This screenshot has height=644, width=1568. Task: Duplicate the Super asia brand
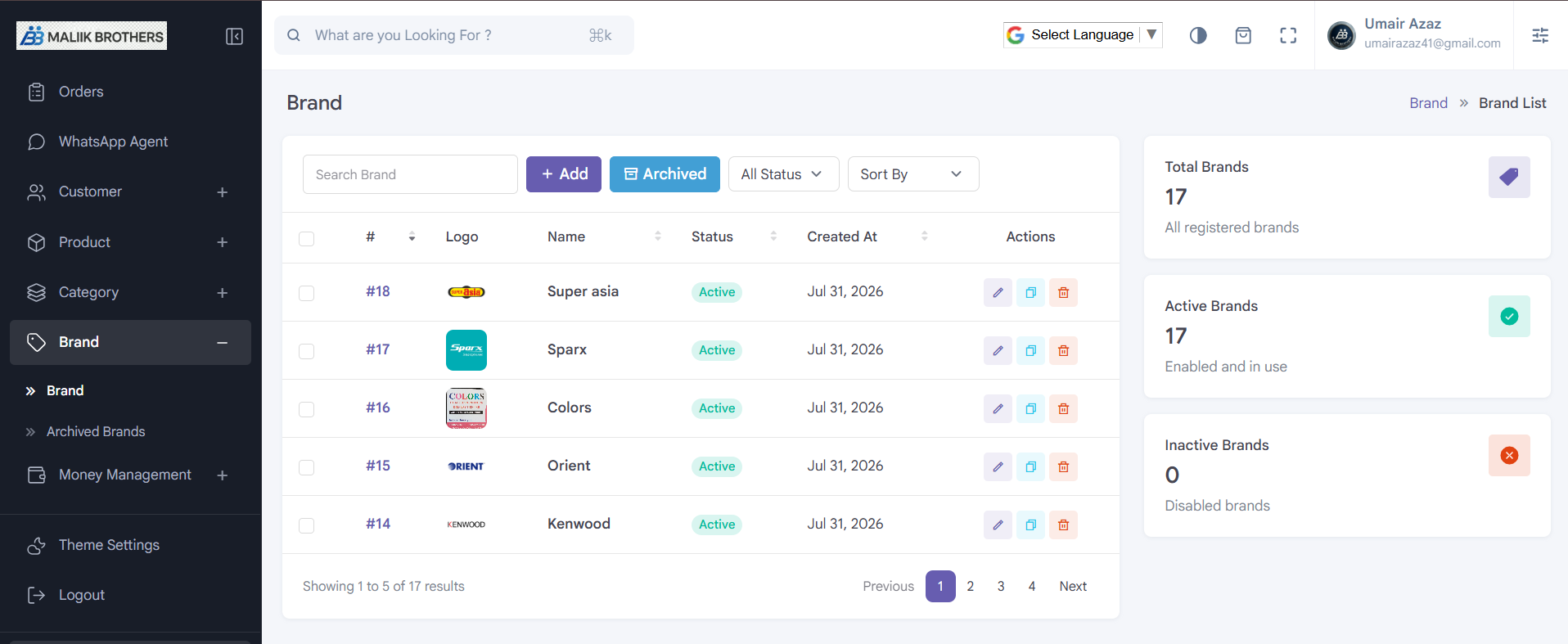point(1030,292)
